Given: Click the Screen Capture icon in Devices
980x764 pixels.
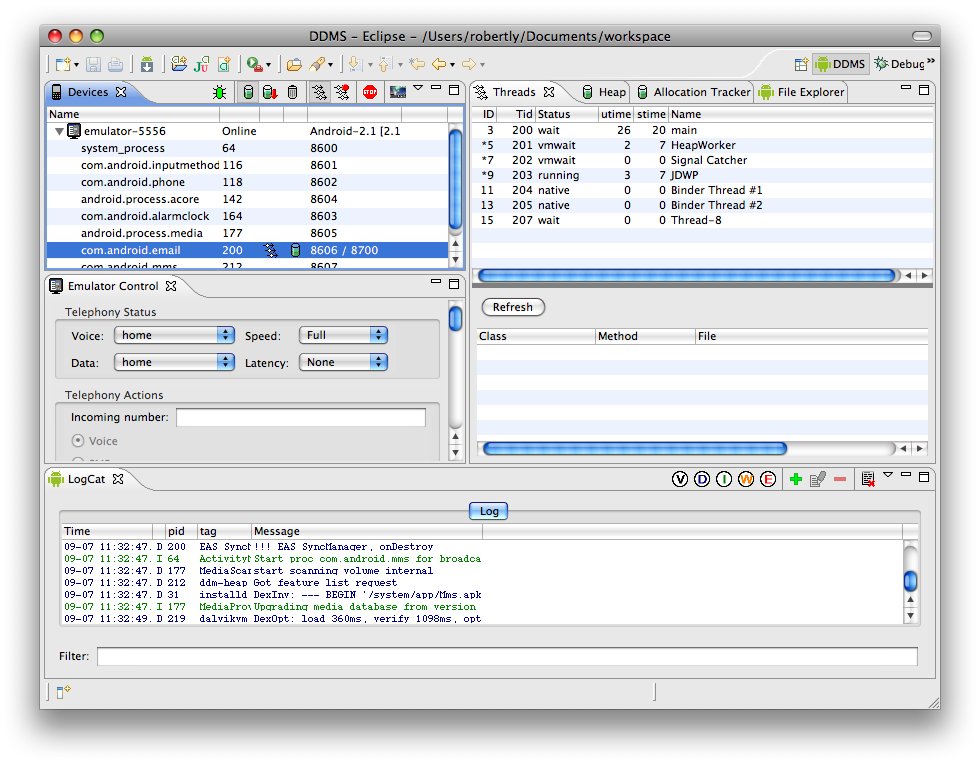Looking at the screenshot, I should click(397, 92).
